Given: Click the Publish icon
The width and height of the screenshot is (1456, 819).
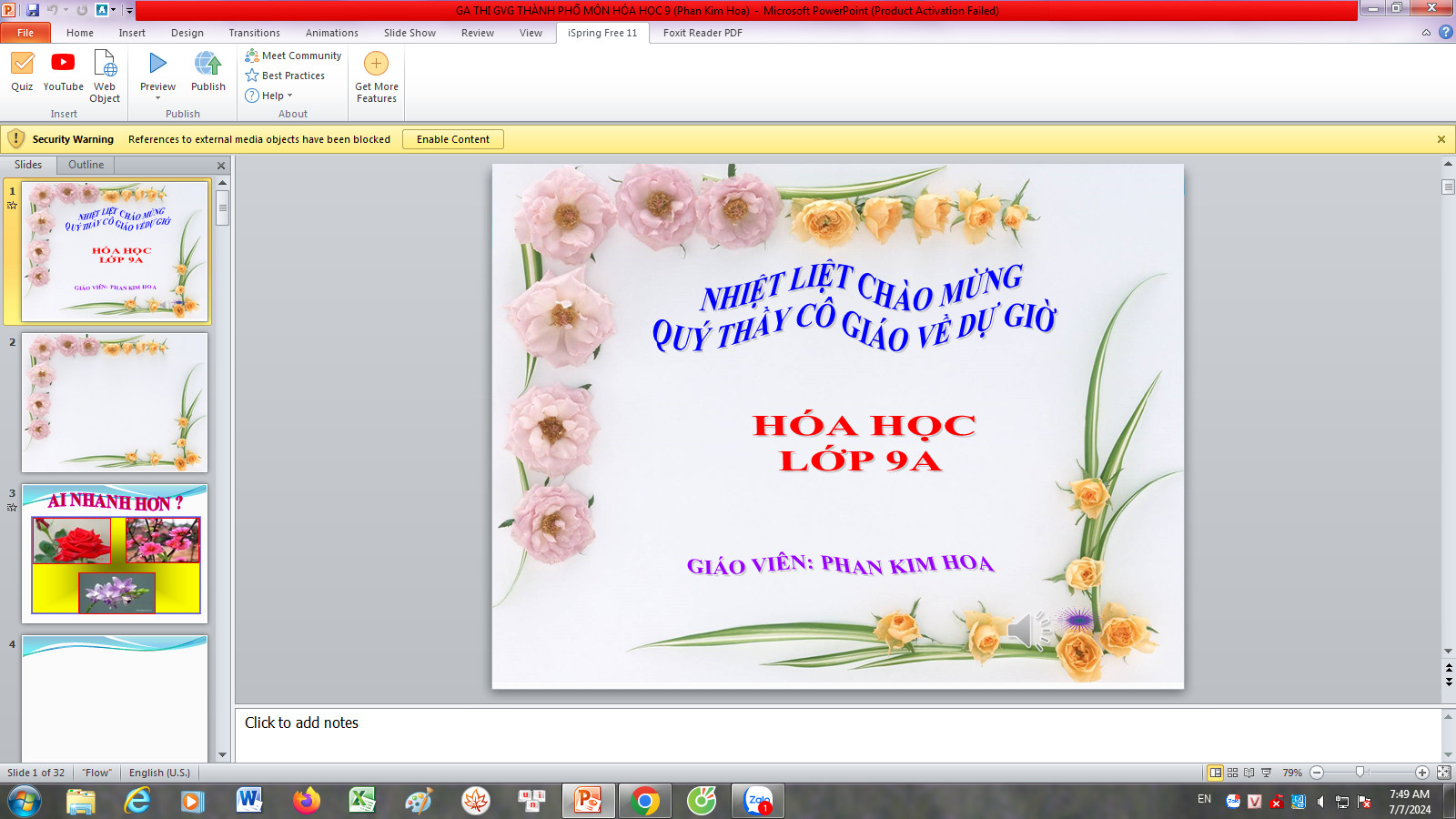Looking at the screenshot, I should click(207, 71).
